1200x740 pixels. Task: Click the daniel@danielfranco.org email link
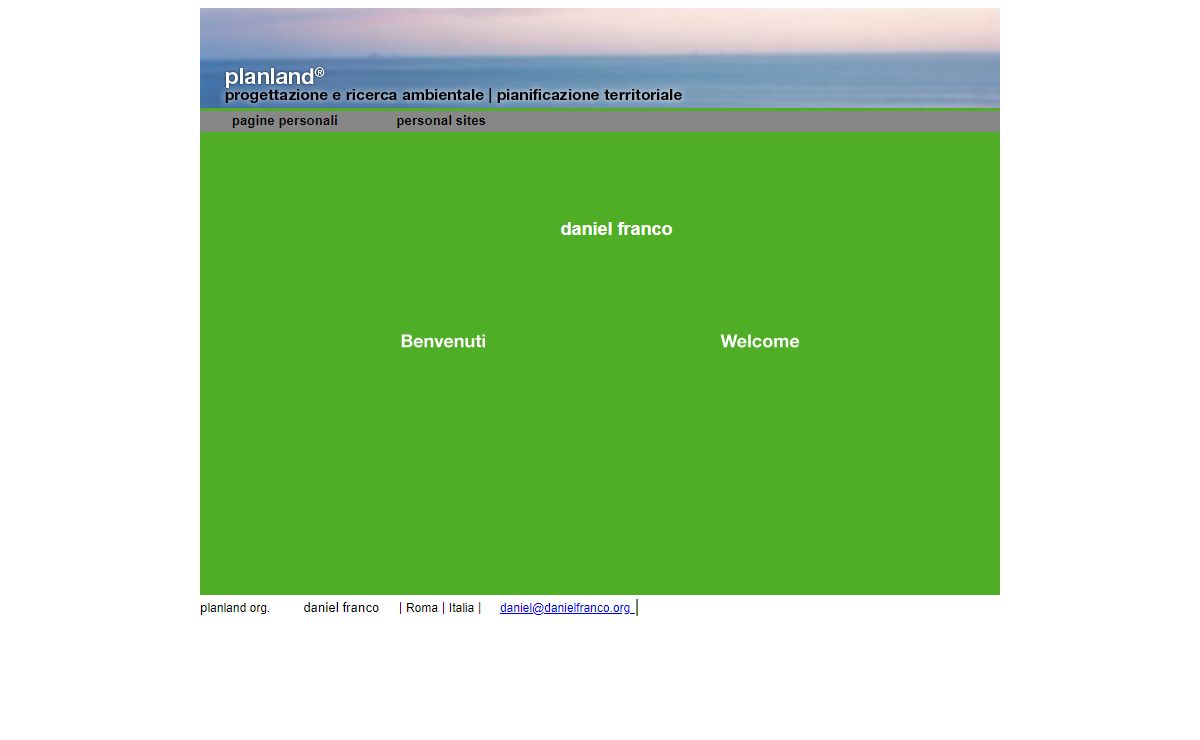pos(566,608)
